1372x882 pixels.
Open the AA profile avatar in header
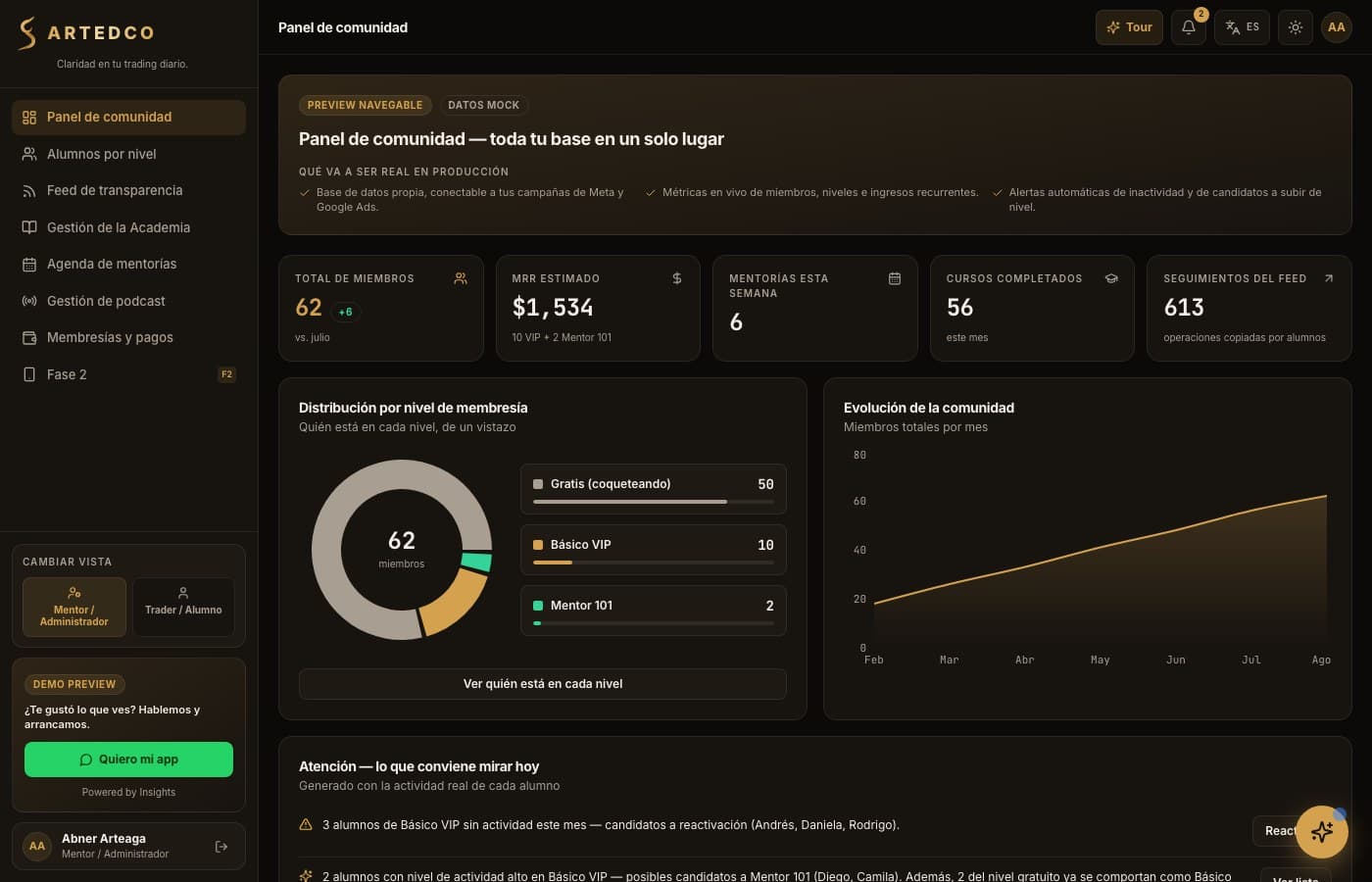[1337, 27]
